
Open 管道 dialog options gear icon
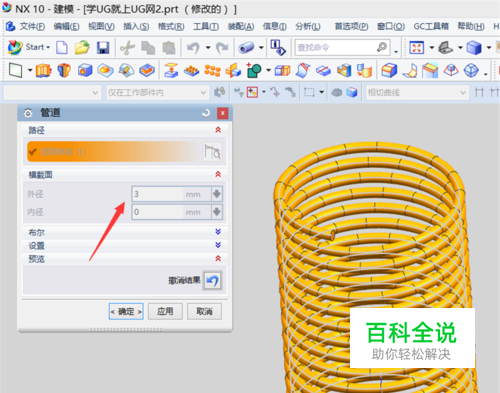[x=28, y=113]
